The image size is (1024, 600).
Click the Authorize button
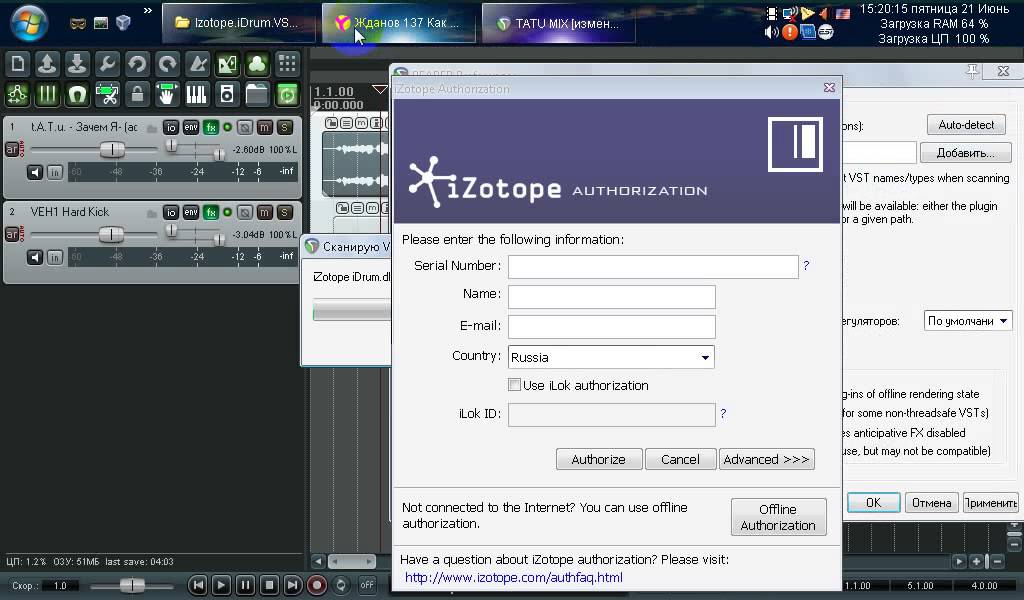pos(599,459)
